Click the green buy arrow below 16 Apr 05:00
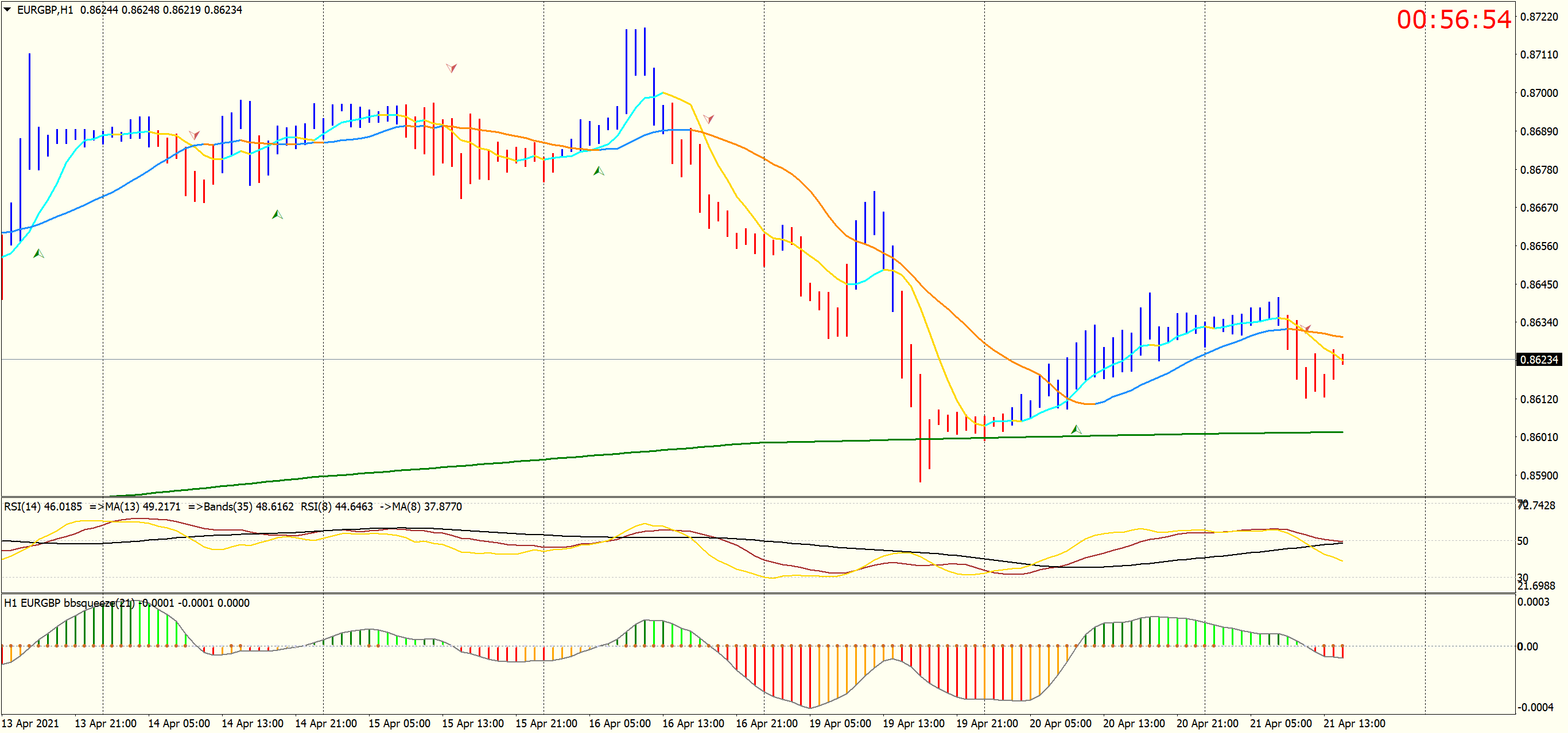 tap(599, 171)
